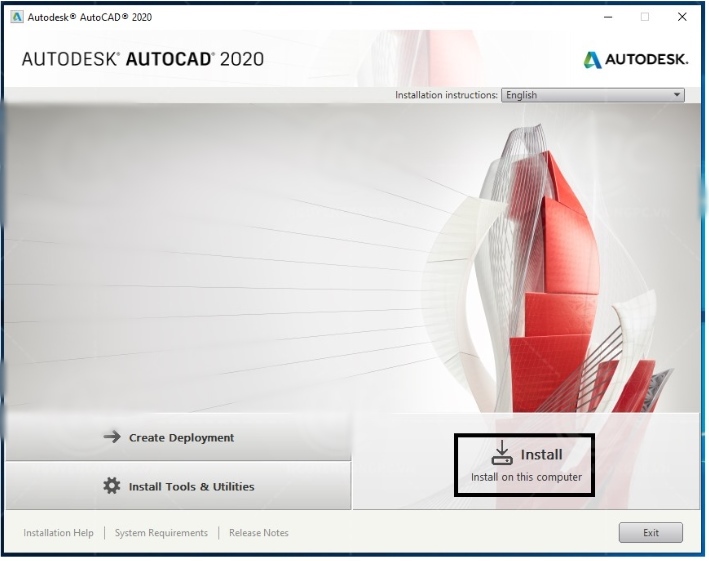Viewport: 709px width, 561px height.
Task: Choose Install Tools & Utilities
Action: point(178,486)
